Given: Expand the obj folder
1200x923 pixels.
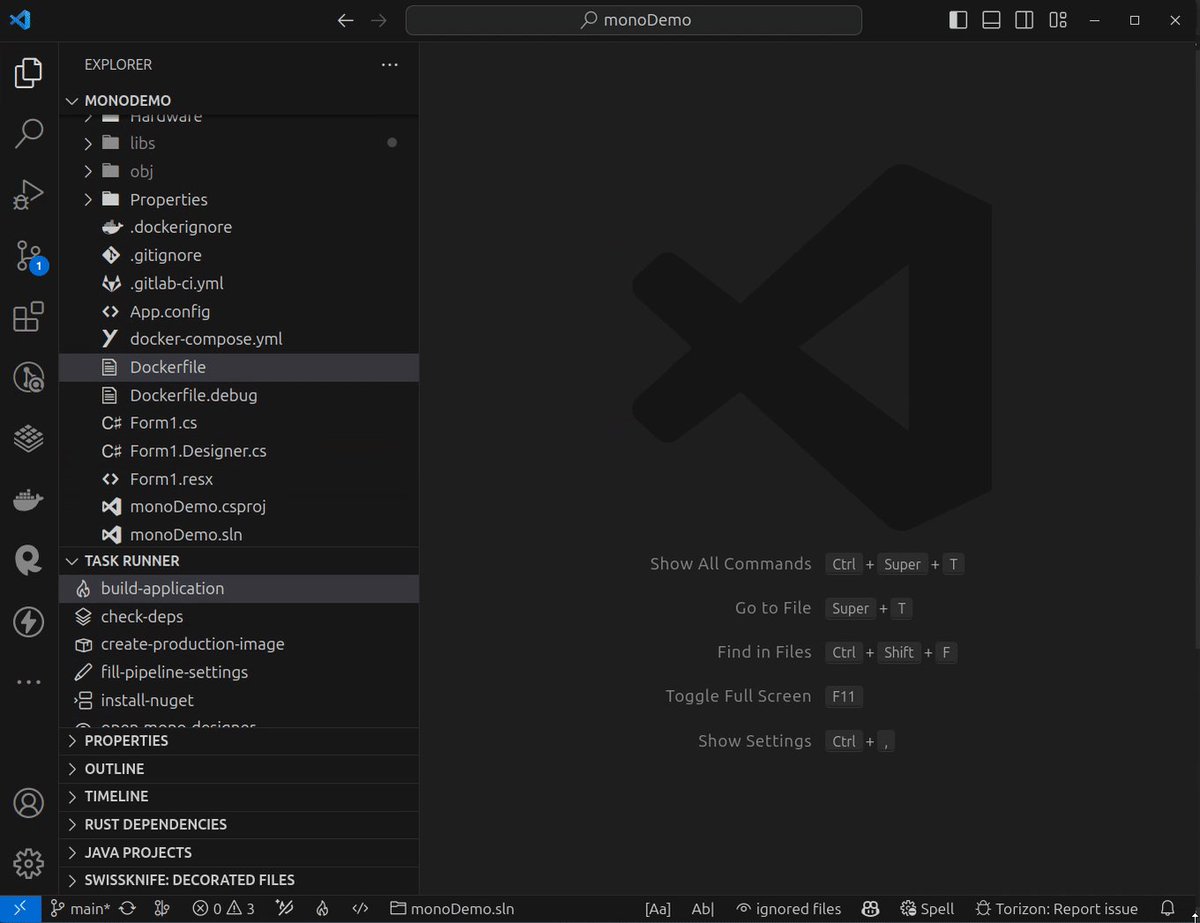Looking at the screenshot, I should tap(239, 171).
